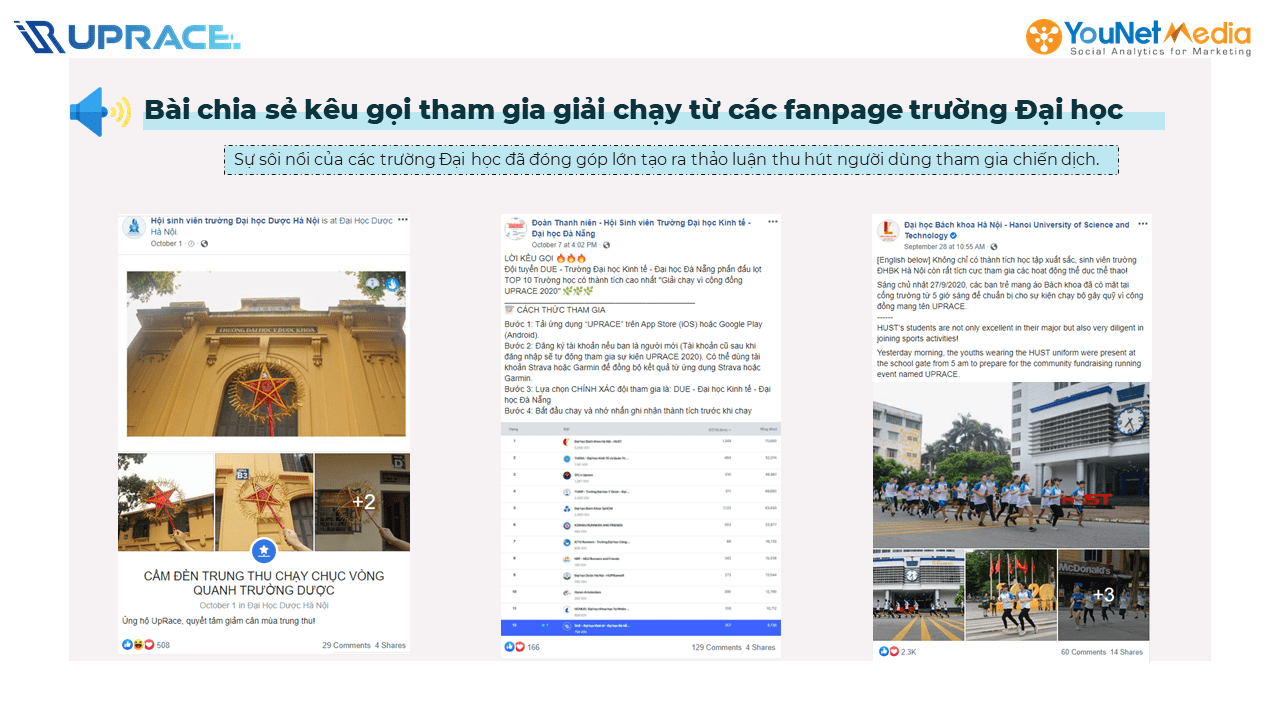Screen dimensions: 1280x720
Task: Click the dashed subtitle box 'Sự sôi nổi của các trường'
Action: click(671, 160)
